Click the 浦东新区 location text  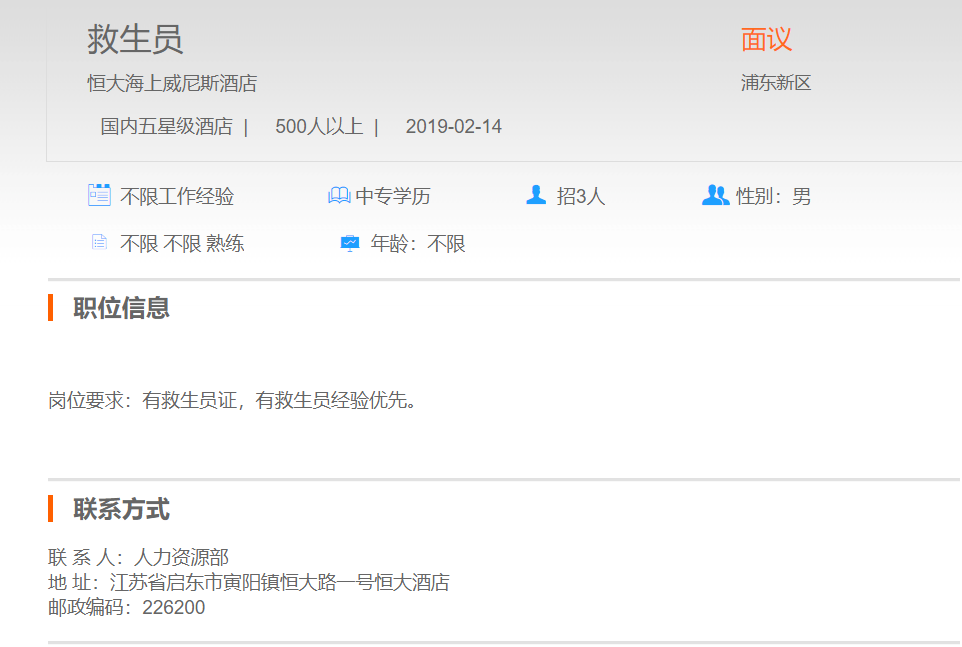point(776,83)
